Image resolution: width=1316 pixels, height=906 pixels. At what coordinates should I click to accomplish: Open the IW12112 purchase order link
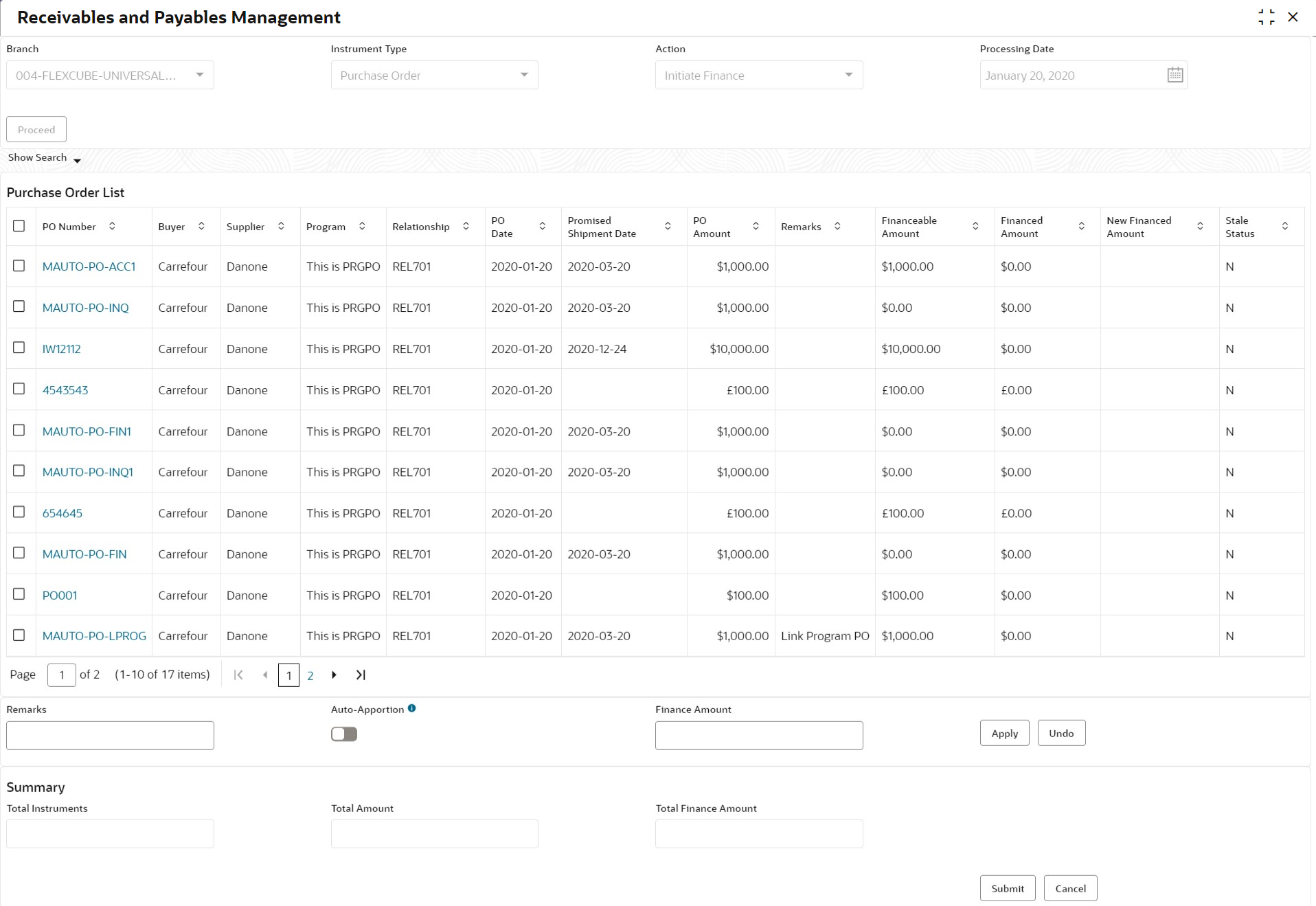click(x=62, y=349)
